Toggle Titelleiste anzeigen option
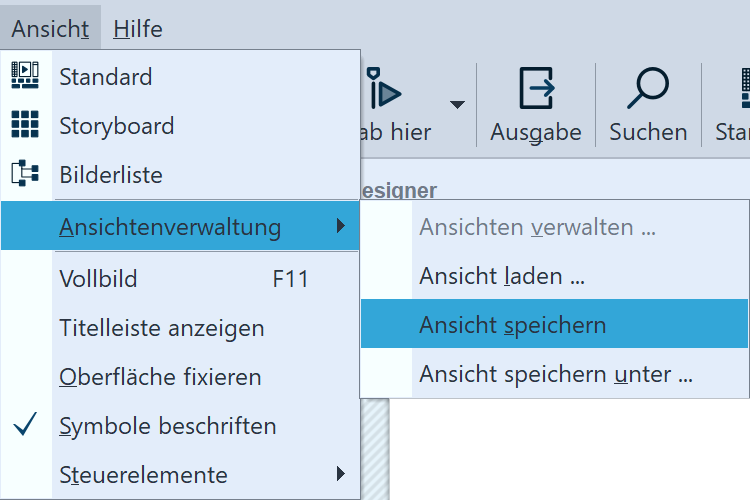This screenshot has width=750, height=500. pos(161,328)
